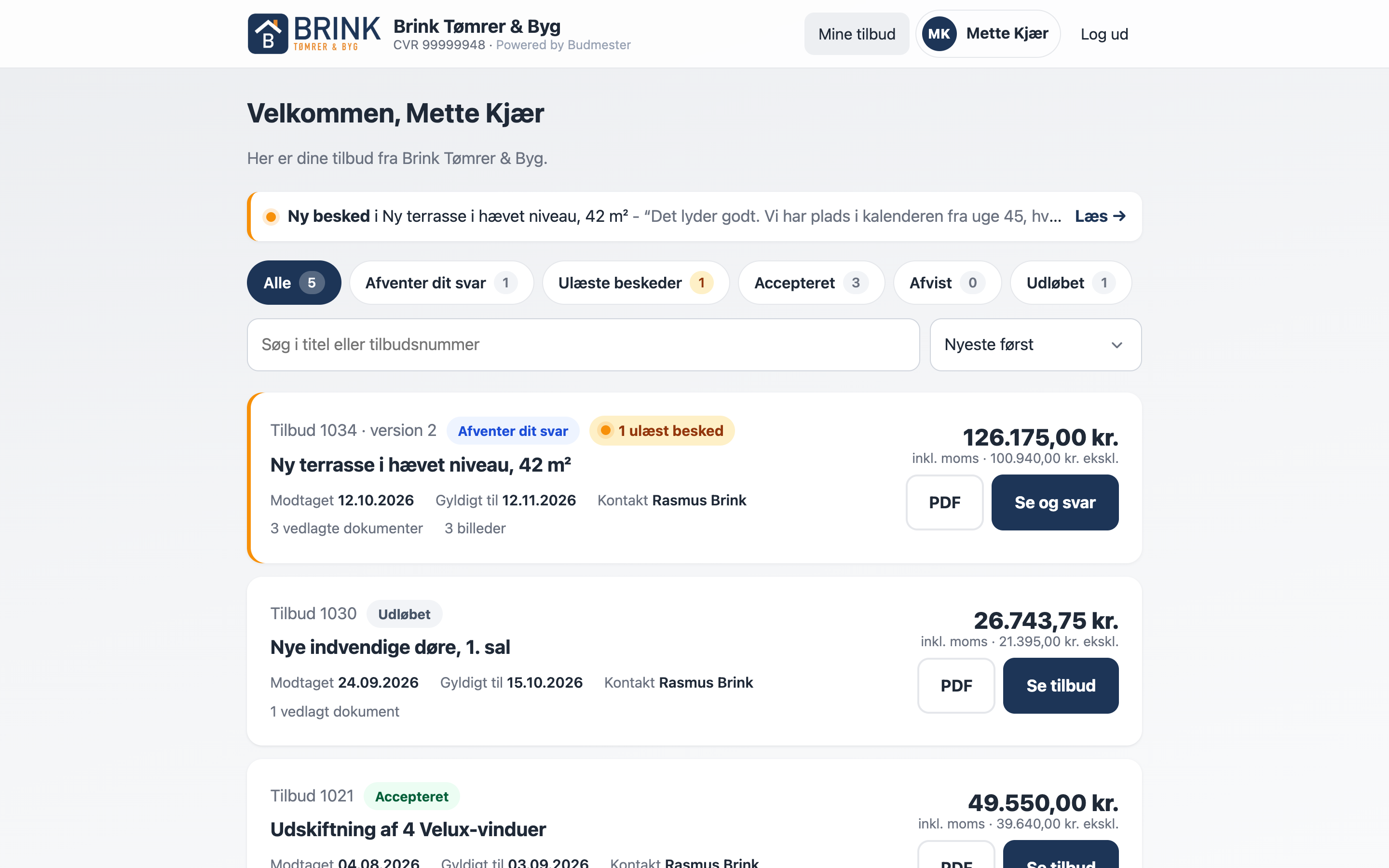Open the Mette Kjær profile pill
Image resolution: width=1389 pixels, height=868 pixels.
tap(987, 34)
